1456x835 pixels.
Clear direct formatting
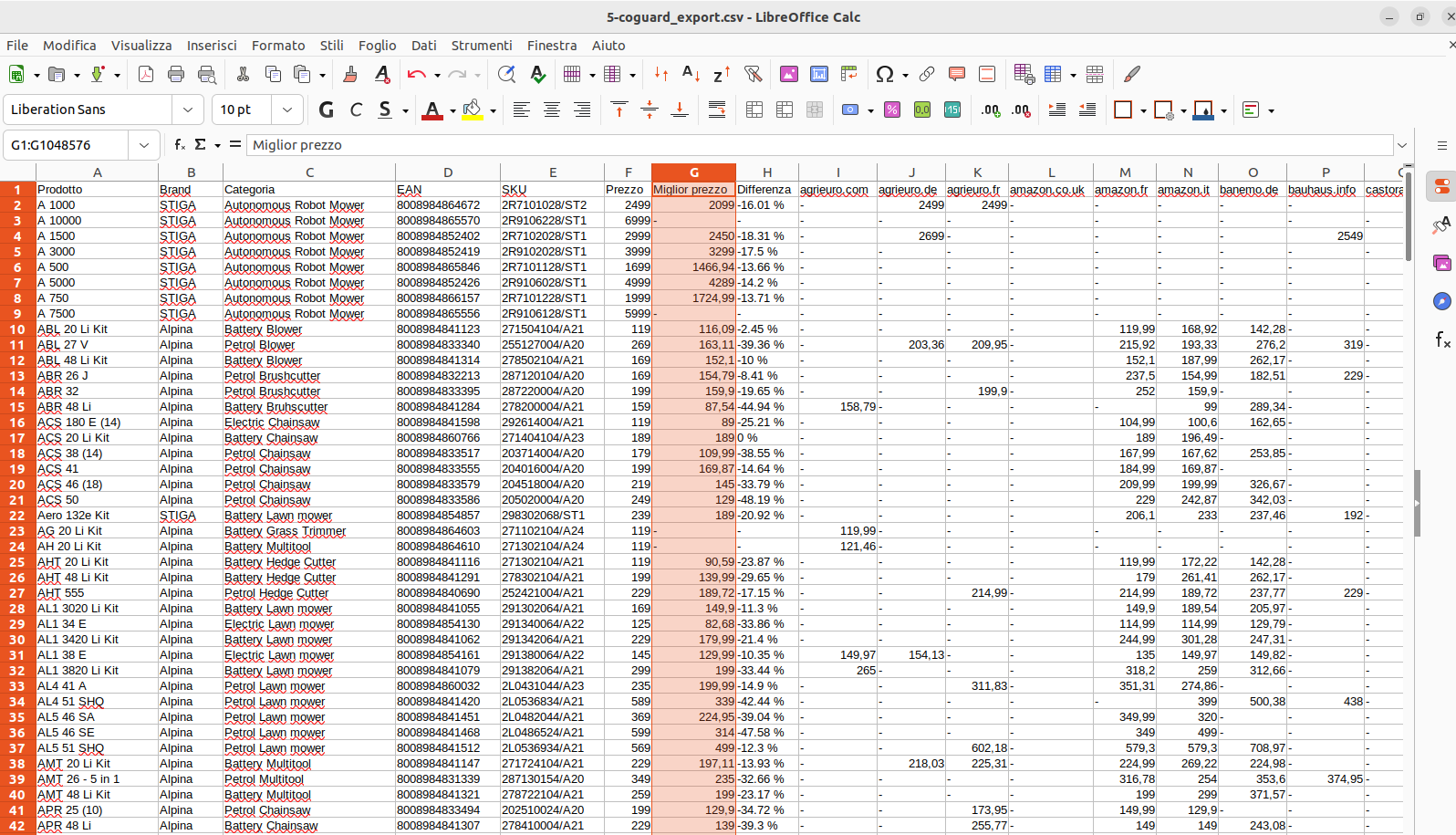point(382,74)
